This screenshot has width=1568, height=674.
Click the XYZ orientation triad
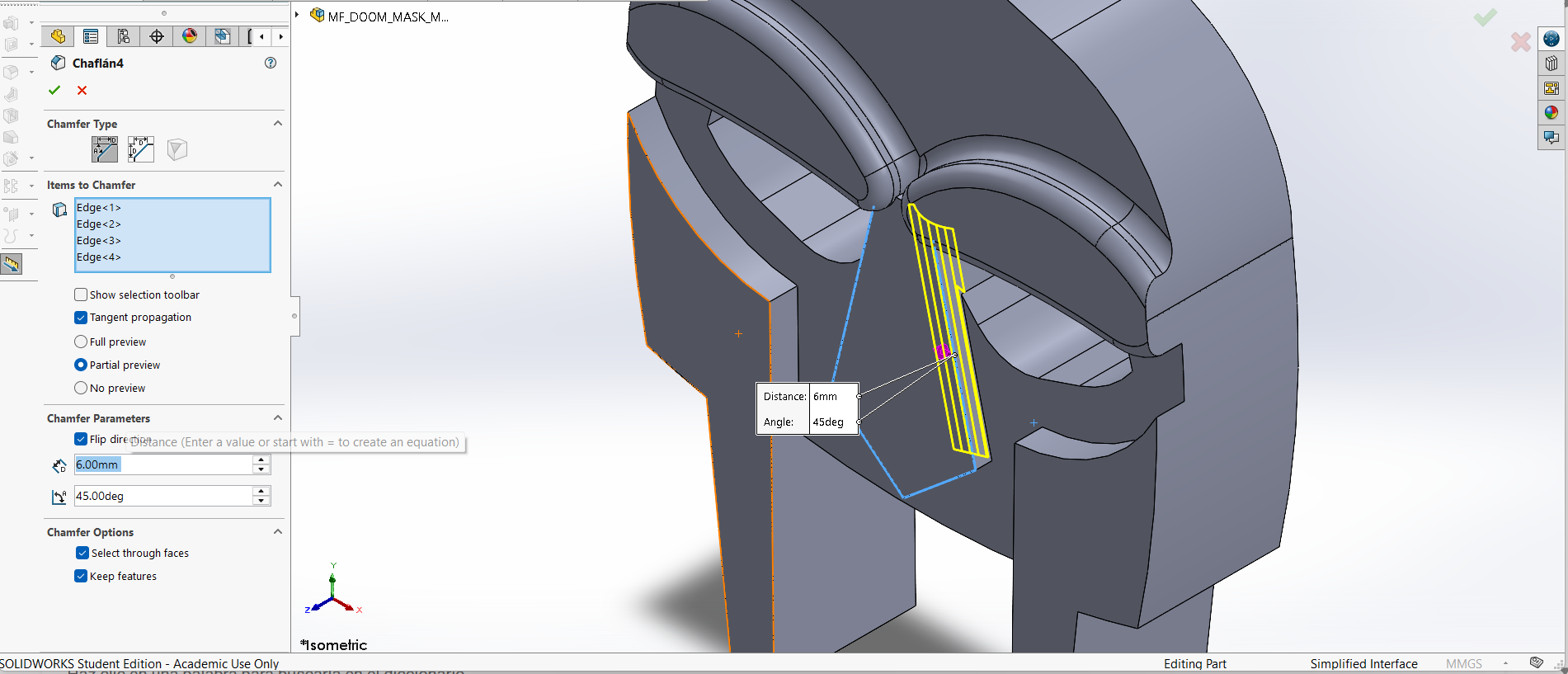333,590
